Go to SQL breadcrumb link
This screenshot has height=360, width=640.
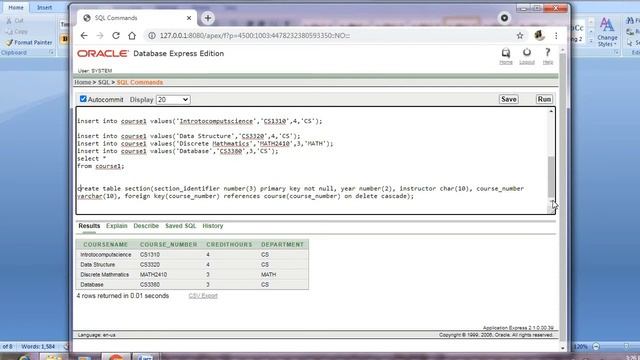pyautogui.click(x=104, y=82)
